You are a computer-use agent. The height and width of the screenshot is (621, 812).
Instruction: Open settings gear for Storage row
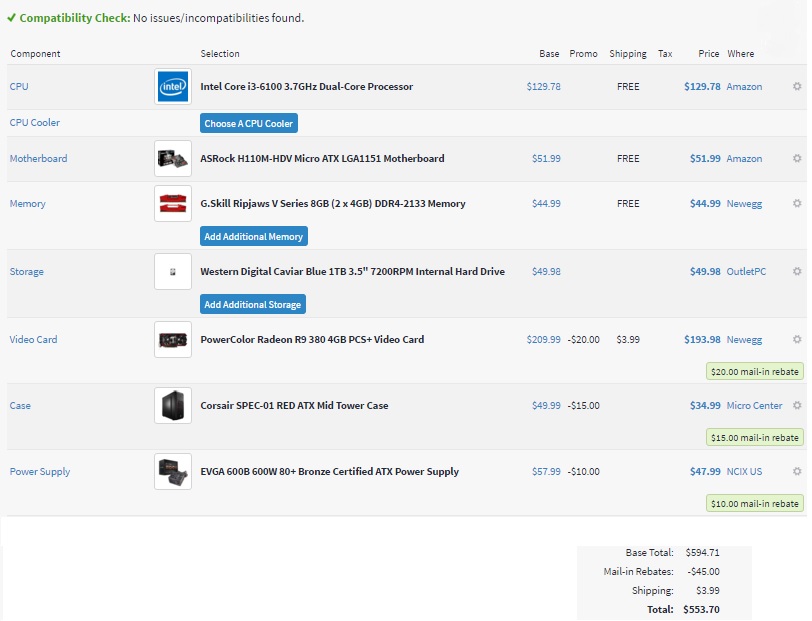coord(797,271)
